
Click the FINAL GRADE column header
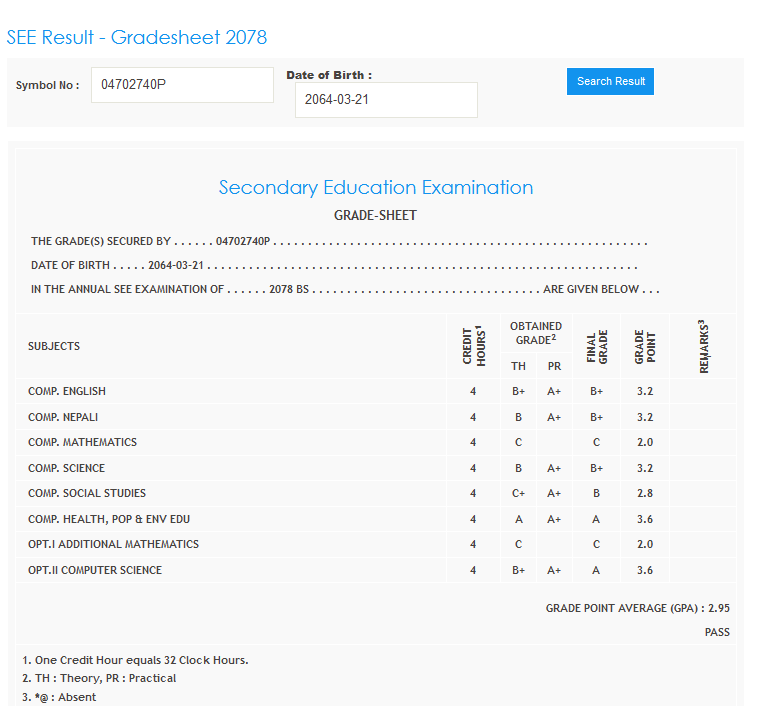tap(596, 346)
